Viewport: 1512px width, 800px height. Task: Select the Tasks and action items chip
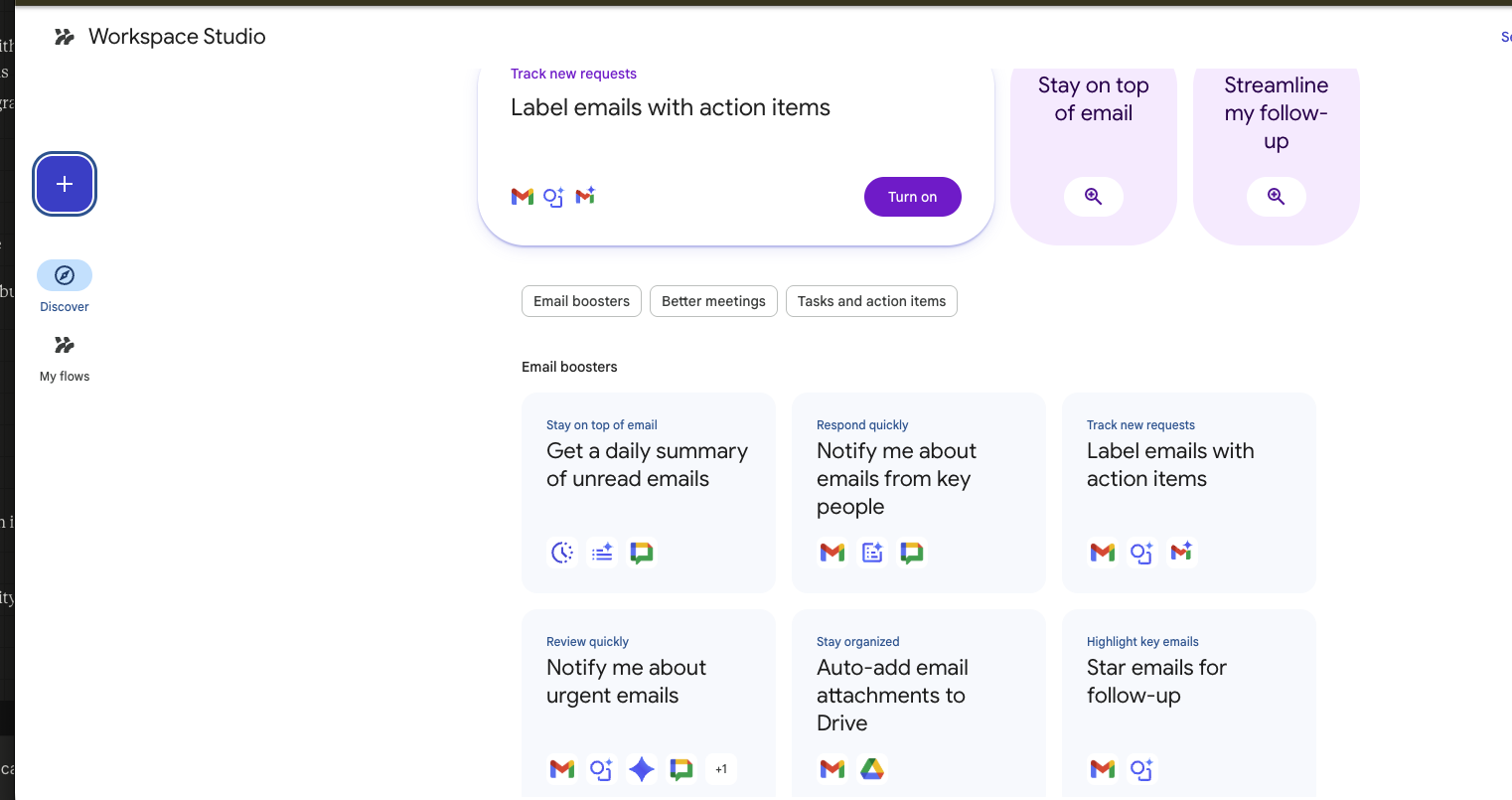coord(871,301)
